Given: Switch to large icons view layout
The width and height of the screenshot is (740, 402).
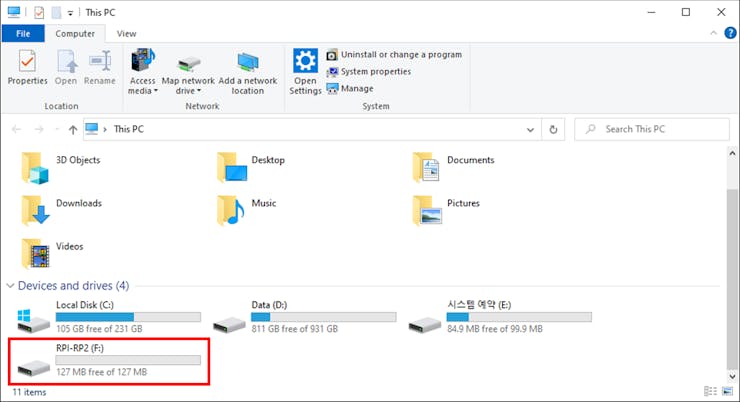Looking at the screenshot, I should tap(727, 391).
